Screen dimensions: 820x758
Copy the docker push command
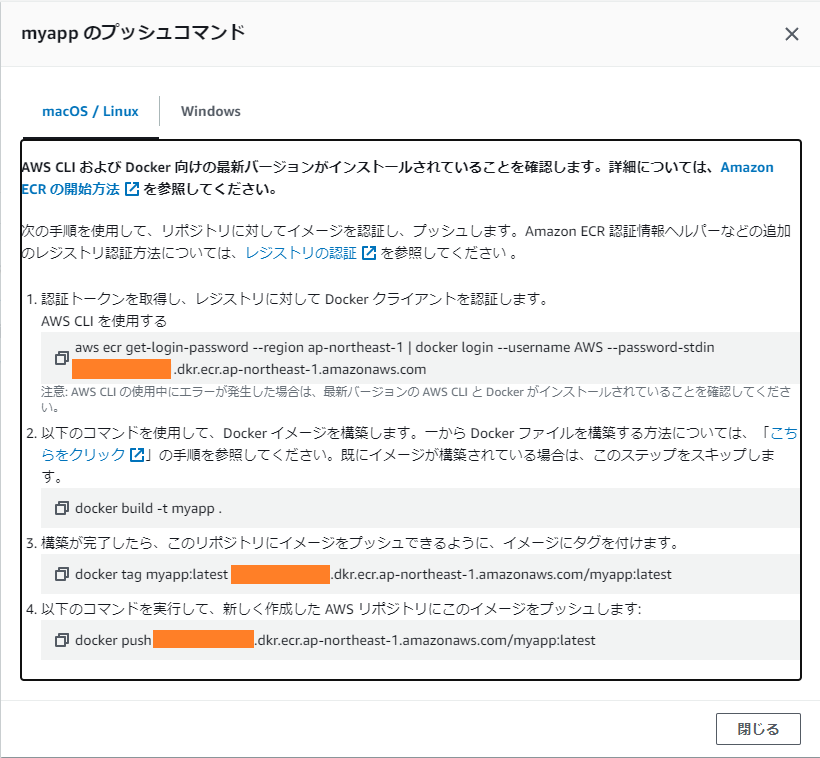click(x=62, y=640)
